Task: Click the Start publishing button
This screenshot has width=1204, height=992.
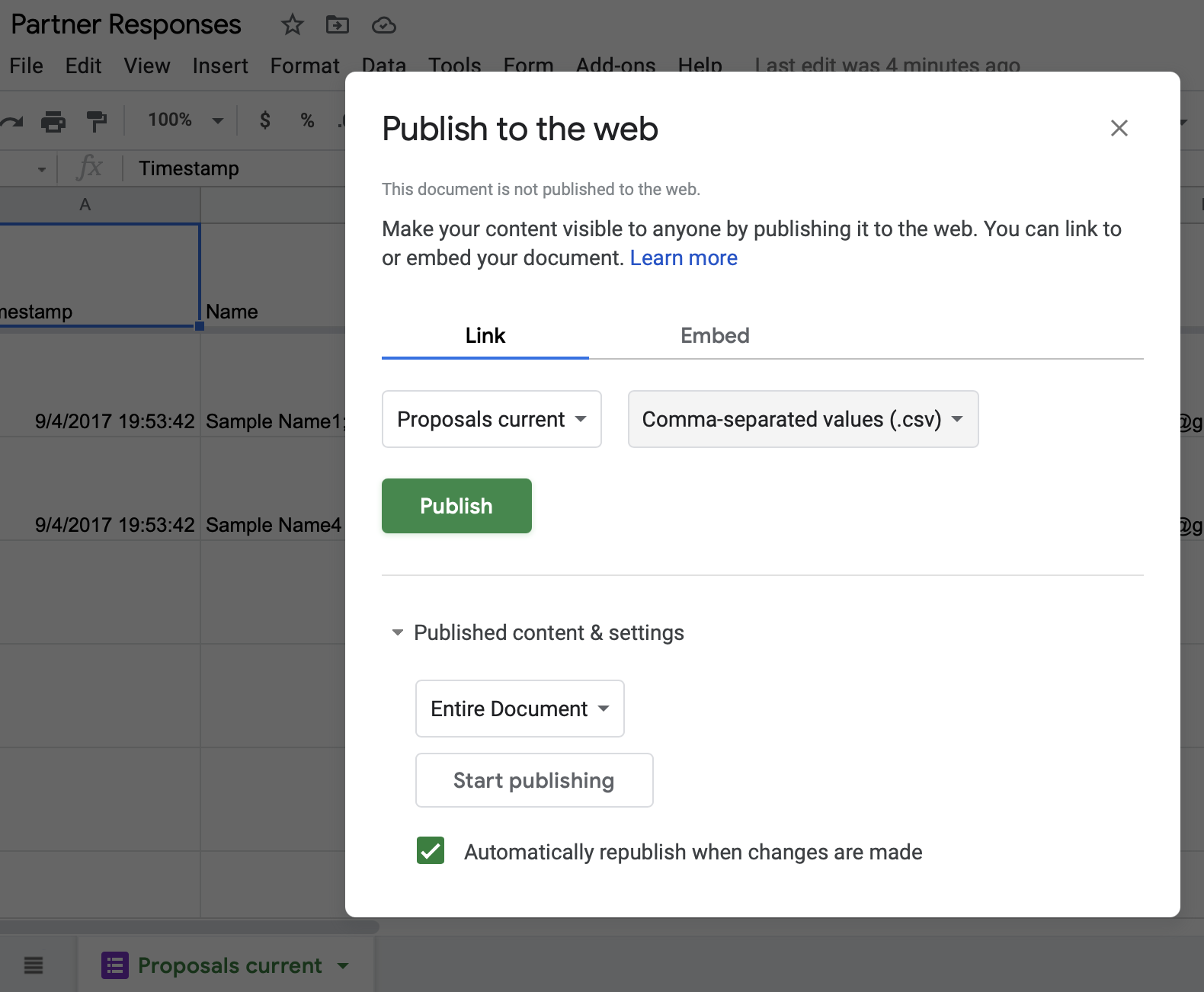Action: (534, 780)
